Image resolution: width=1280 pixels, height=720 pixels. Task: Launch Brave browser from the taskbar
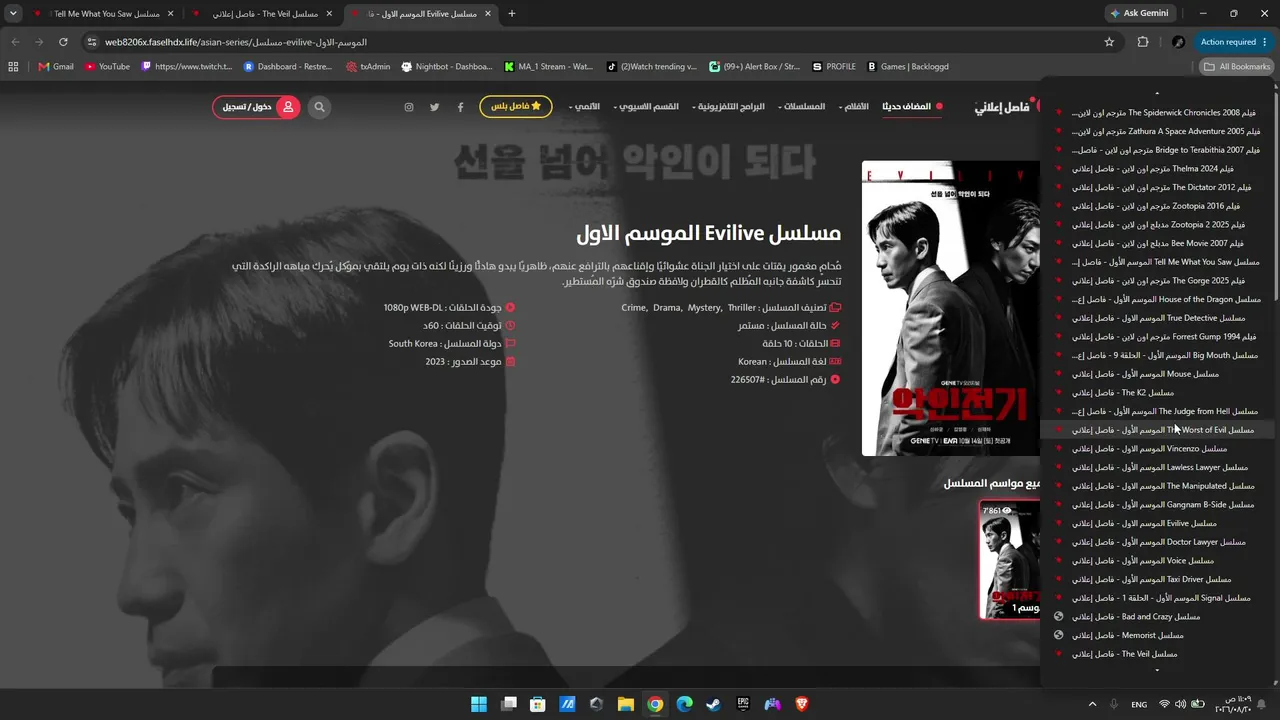[x=801, y=704]
